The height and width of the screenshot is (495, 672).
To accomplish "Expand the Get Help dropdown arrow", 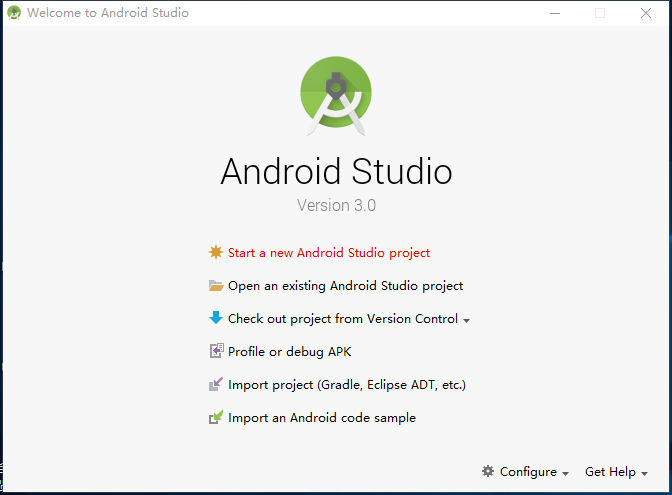I will pos(644,474).
